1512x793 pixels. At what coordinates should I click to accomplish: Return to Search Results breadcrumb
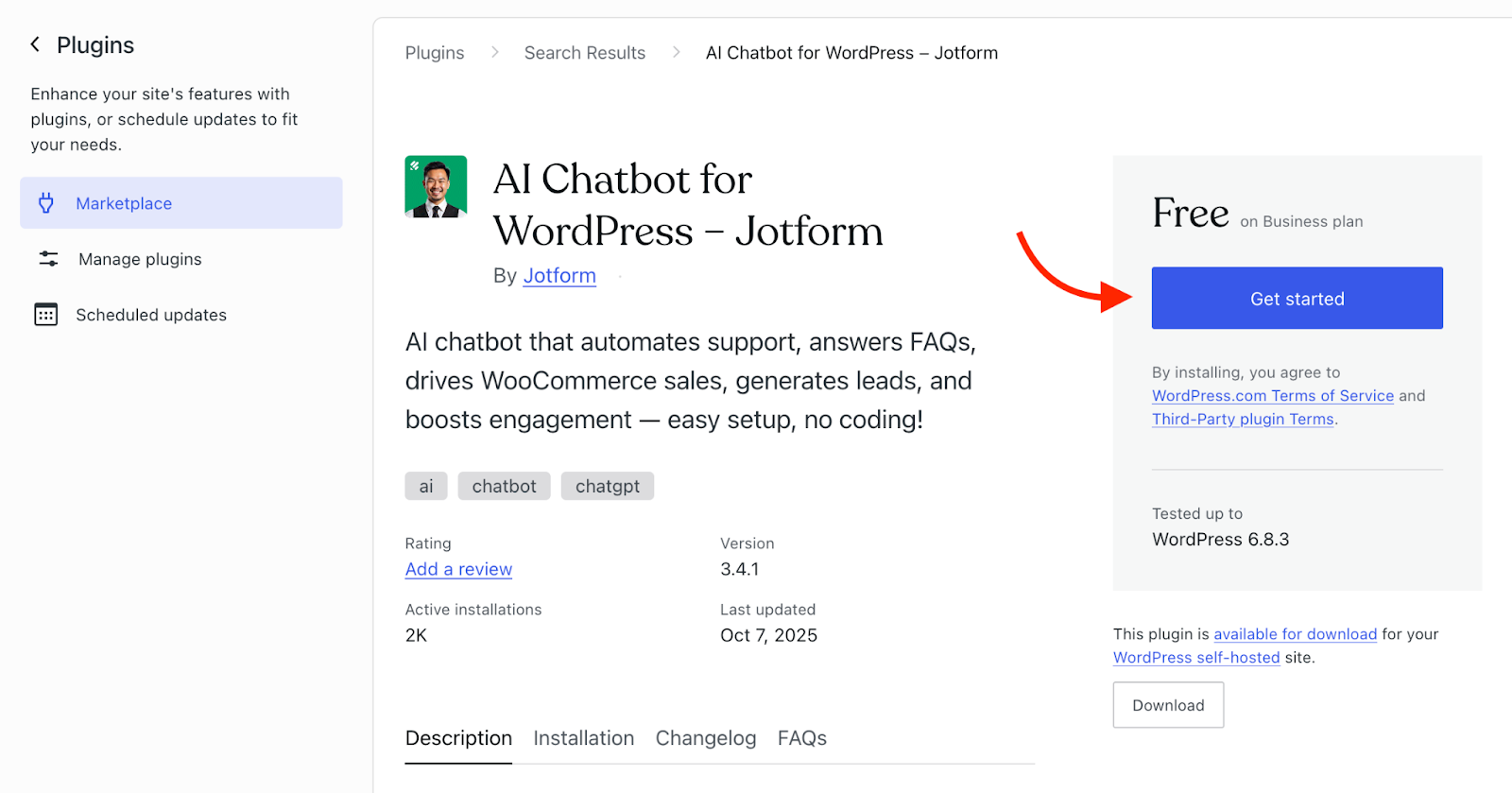[x=585, y=53]
